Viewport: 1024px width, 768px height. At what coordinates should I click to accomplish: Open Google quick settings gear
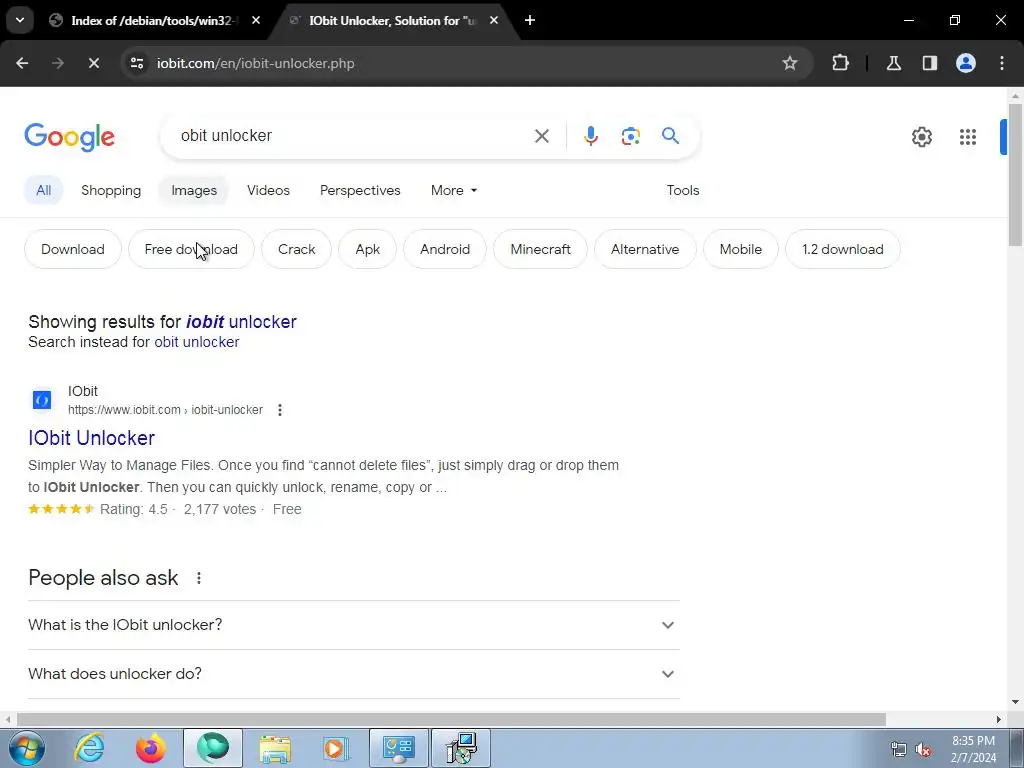click(x=921, y=137)
